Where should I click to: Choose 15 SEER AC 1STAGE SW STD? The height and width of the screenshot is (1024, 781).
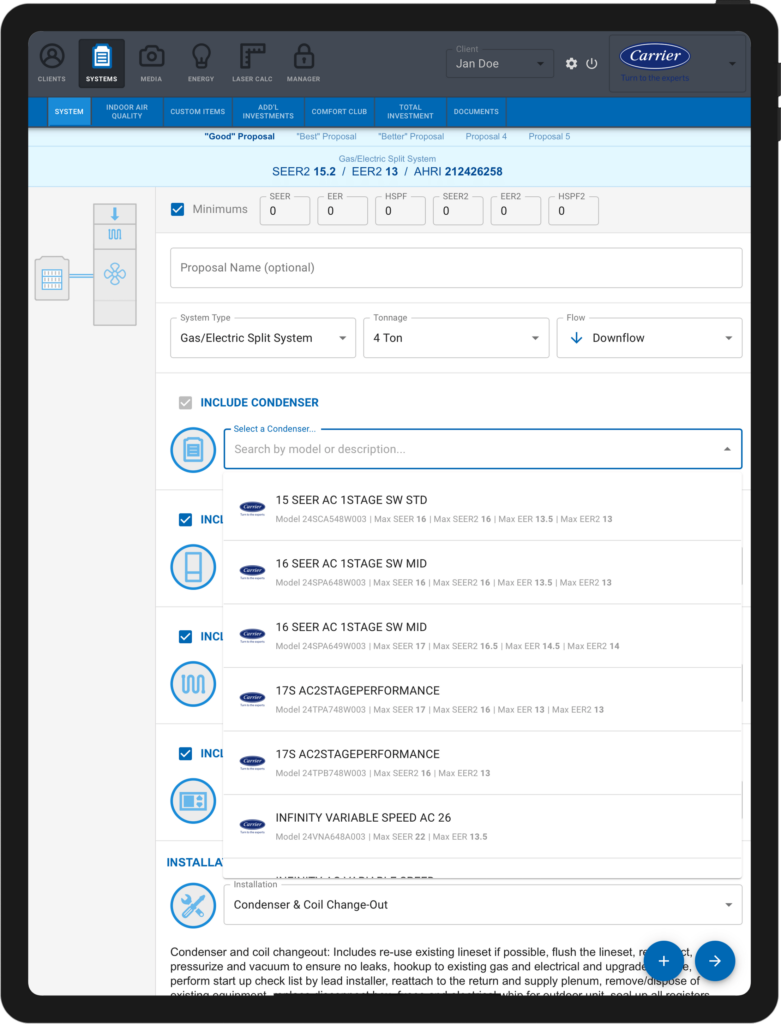[483, 509]
